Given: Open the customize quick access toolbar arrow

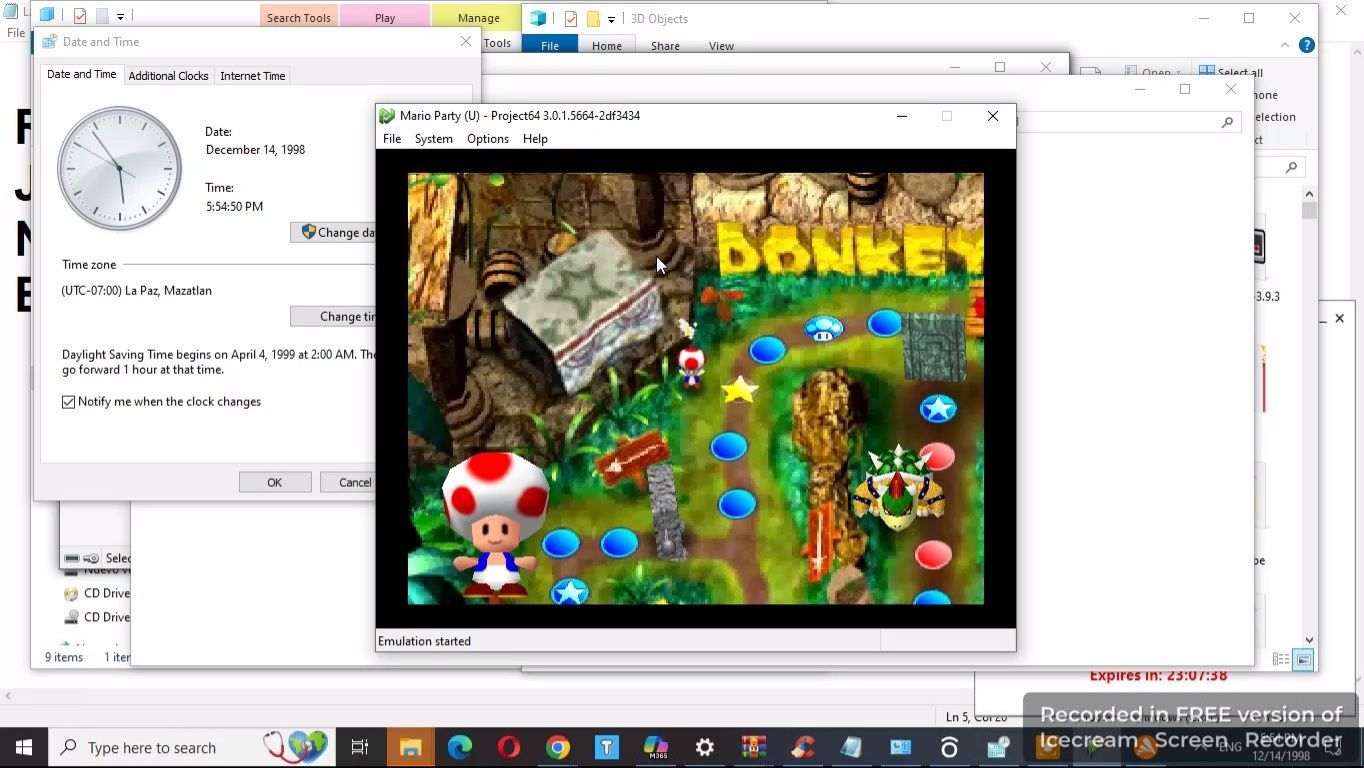Looking at the screenshot, I should pos(120,17).
